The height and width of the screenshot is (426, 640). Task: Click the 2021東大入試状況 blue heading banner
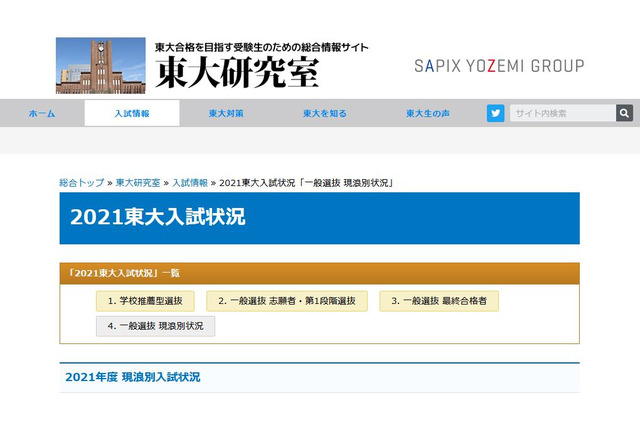tap(320, 218)
